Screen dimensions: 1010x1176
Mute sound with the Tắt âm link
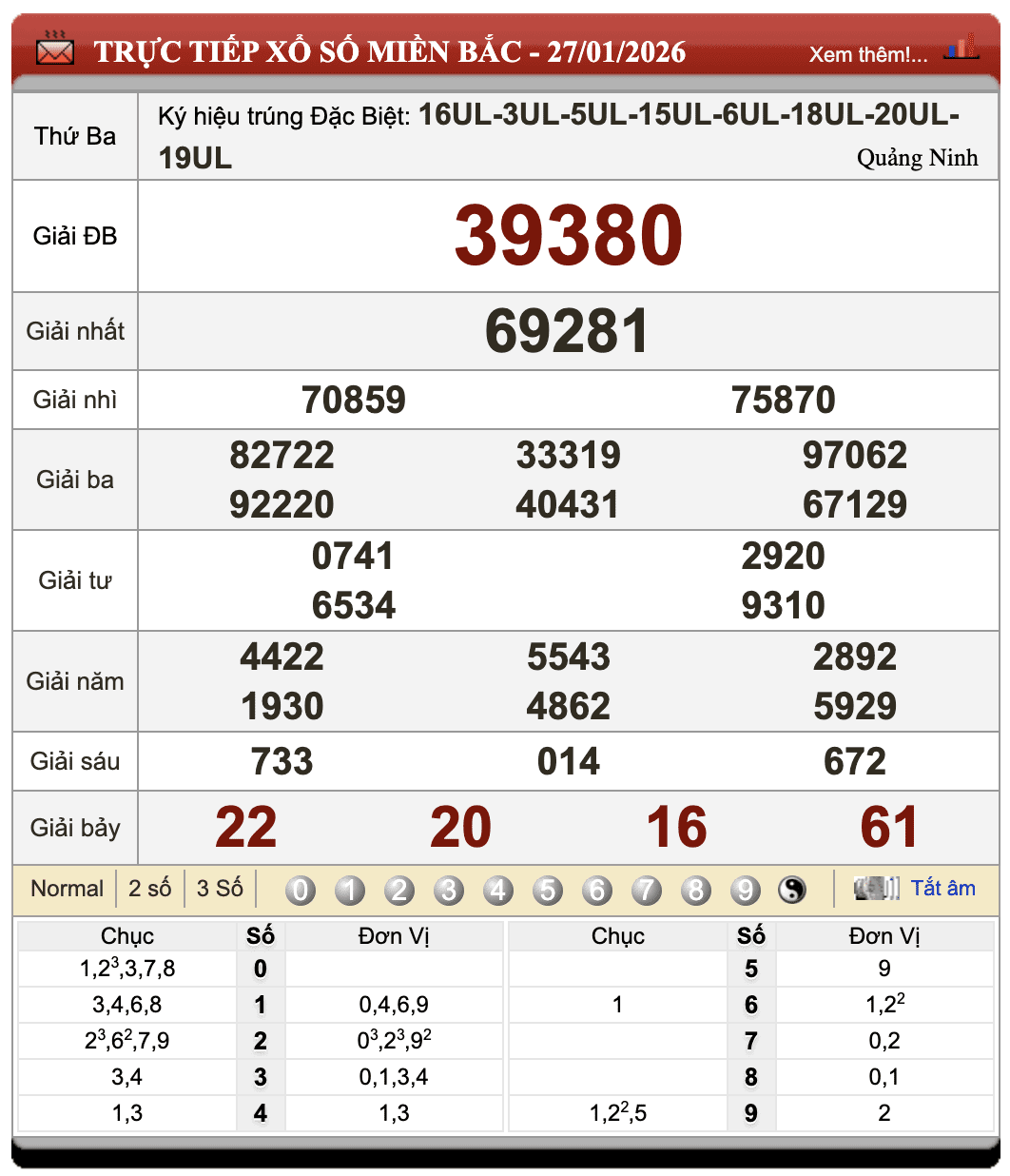coord(942,888)
